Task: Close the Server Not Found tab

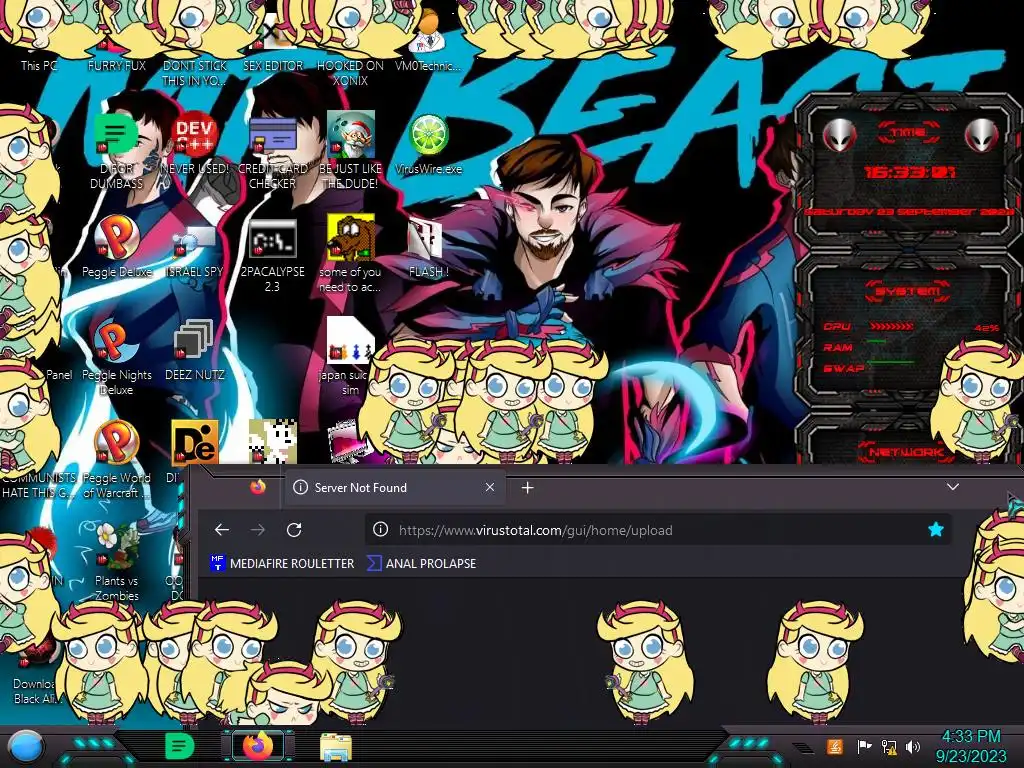Action: pos(490,487)
